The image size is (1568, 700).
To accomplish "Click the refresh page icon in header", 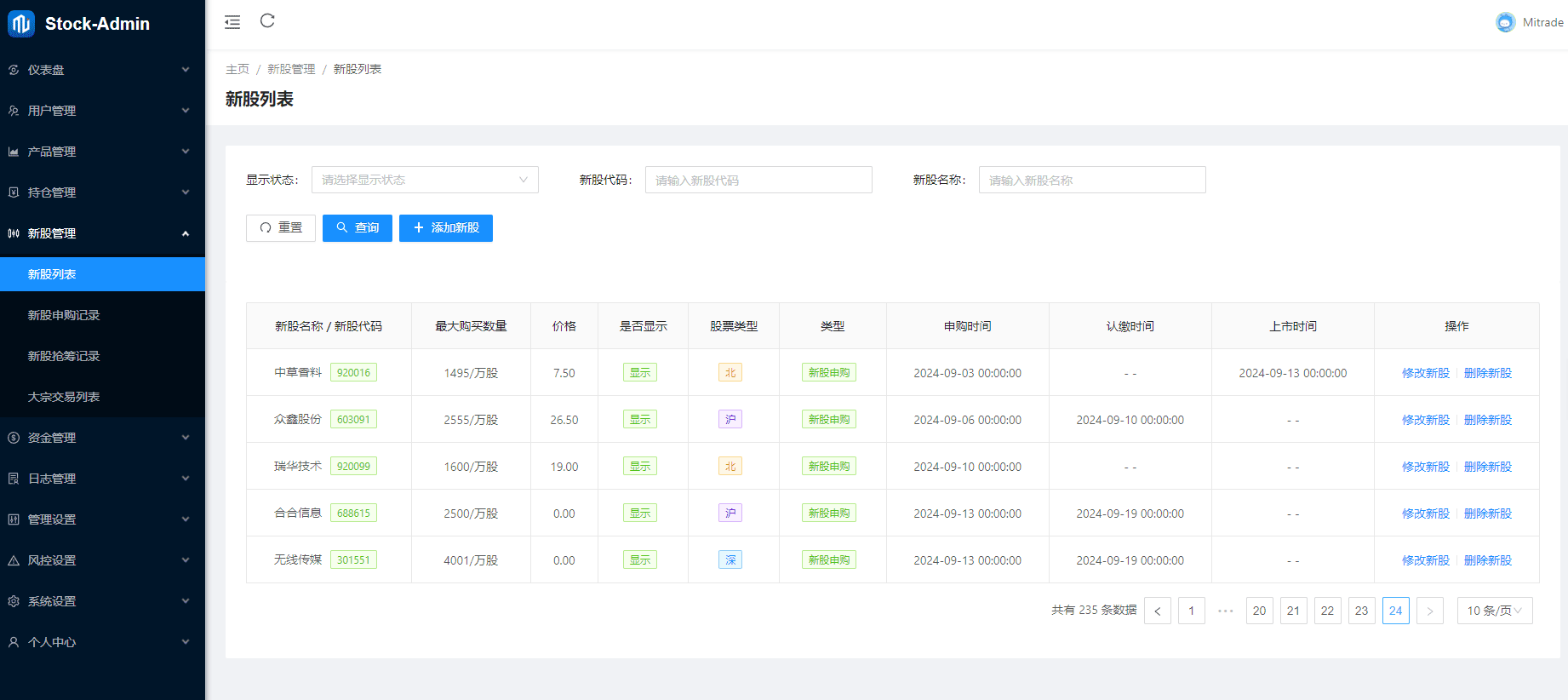I will (267, 21).
